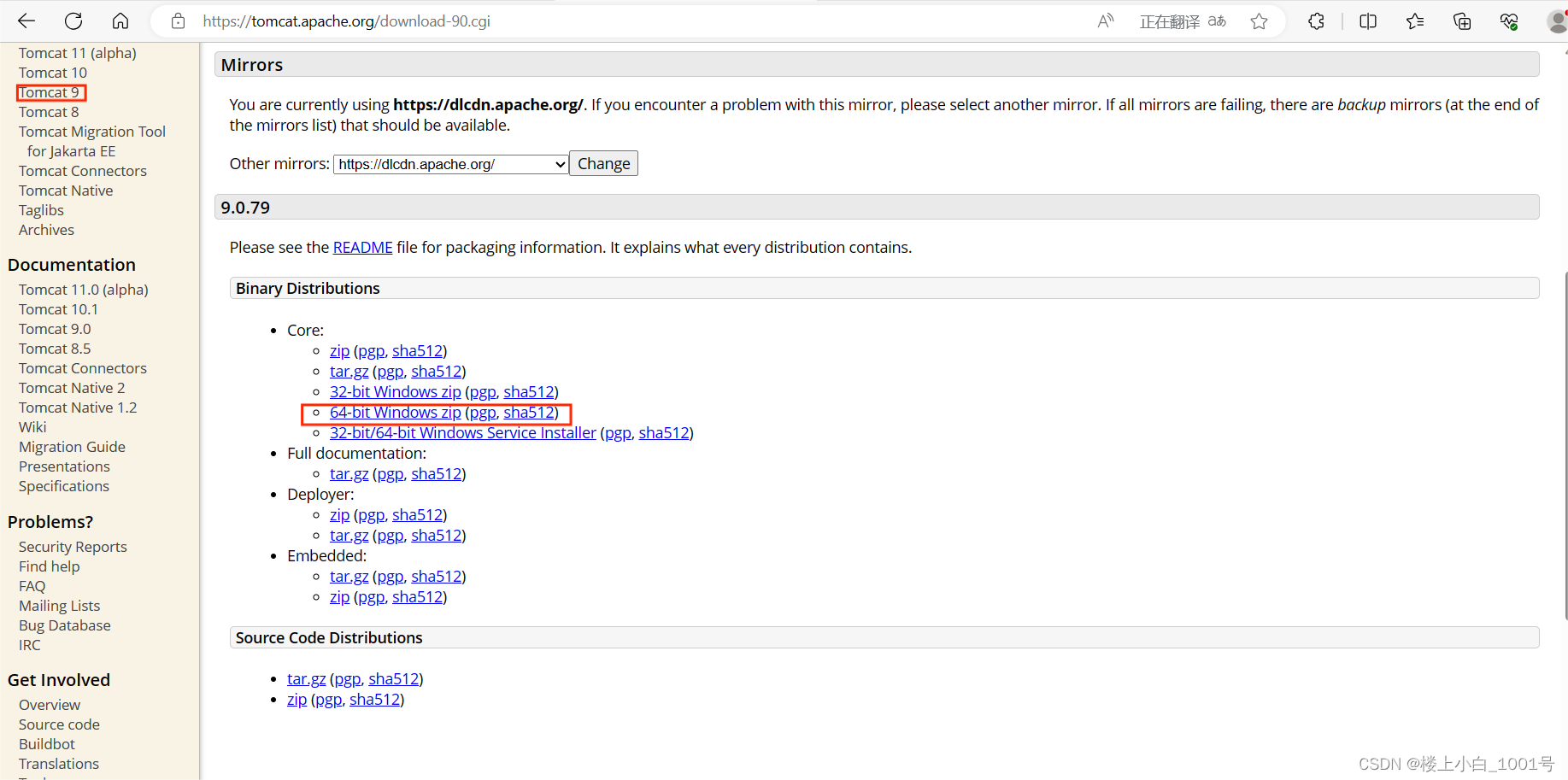Image resolution: width=1568 pixels, height=780 pixels.
Task: Open the README link
Action: (362, 247)
